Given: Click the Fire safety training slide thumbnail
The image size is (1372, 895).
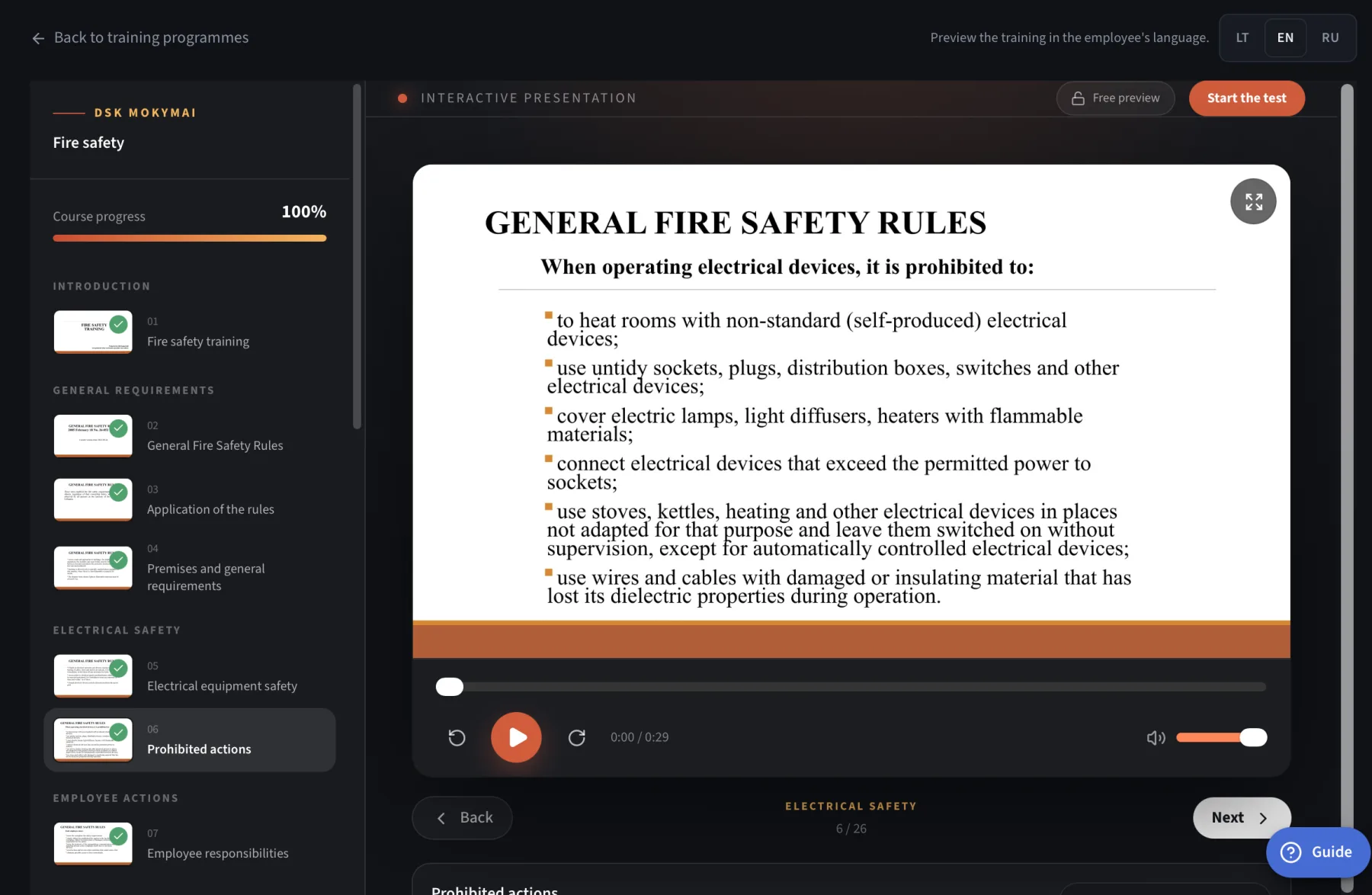Looking at the screenshot, I should [x=93, y=332].
